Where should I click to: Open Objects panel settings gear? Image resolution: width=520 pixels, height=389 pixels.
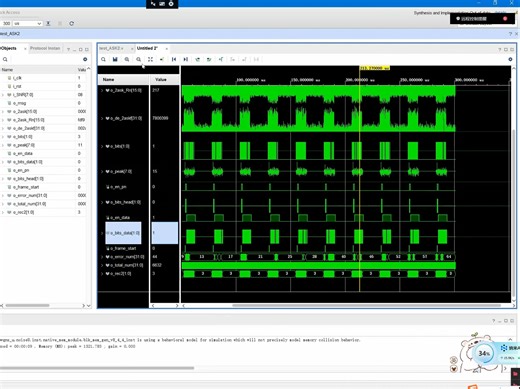tap(85, 59)
